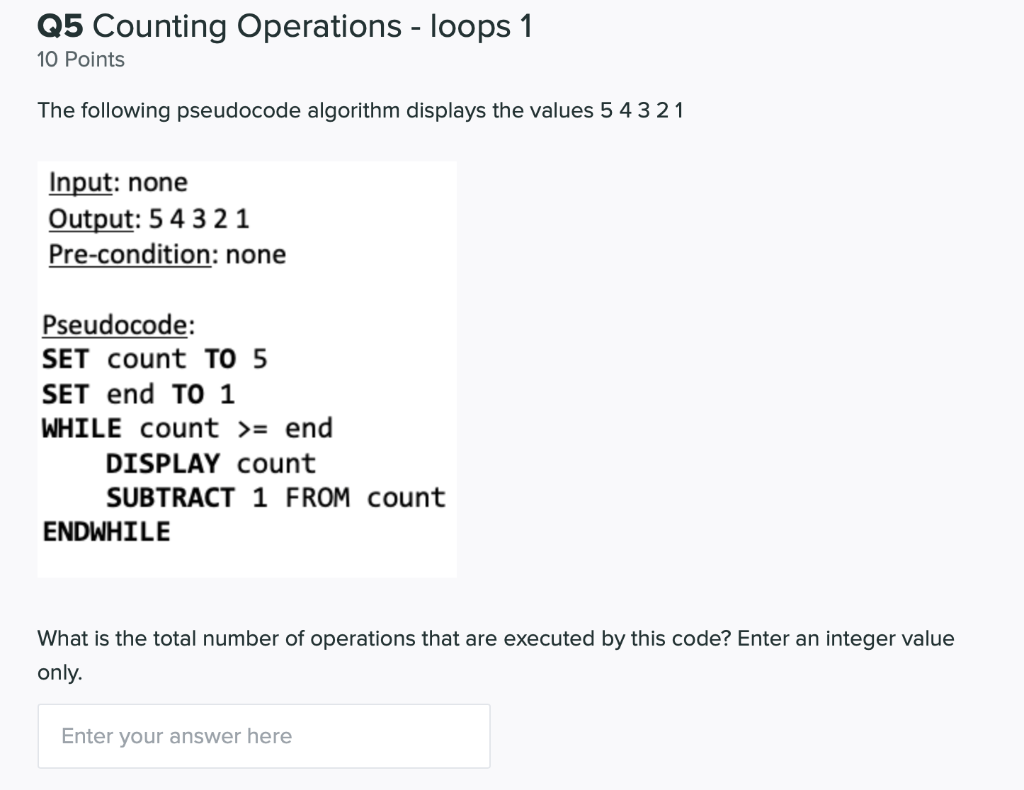1024x790 pixels.
Task: Select the line SET end TO 1
Action: coord(138,393)
